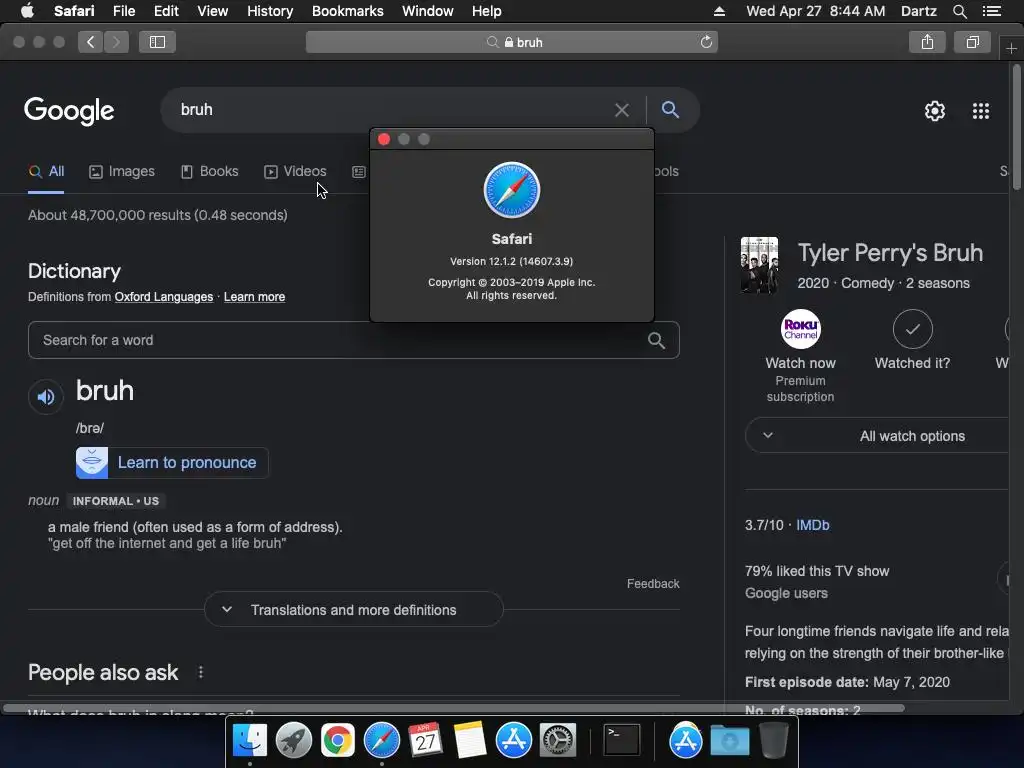Screen dimensions: 1024x768
Task: Click the Safari forward navigation arrow
Action: click(x=116, y=42)
